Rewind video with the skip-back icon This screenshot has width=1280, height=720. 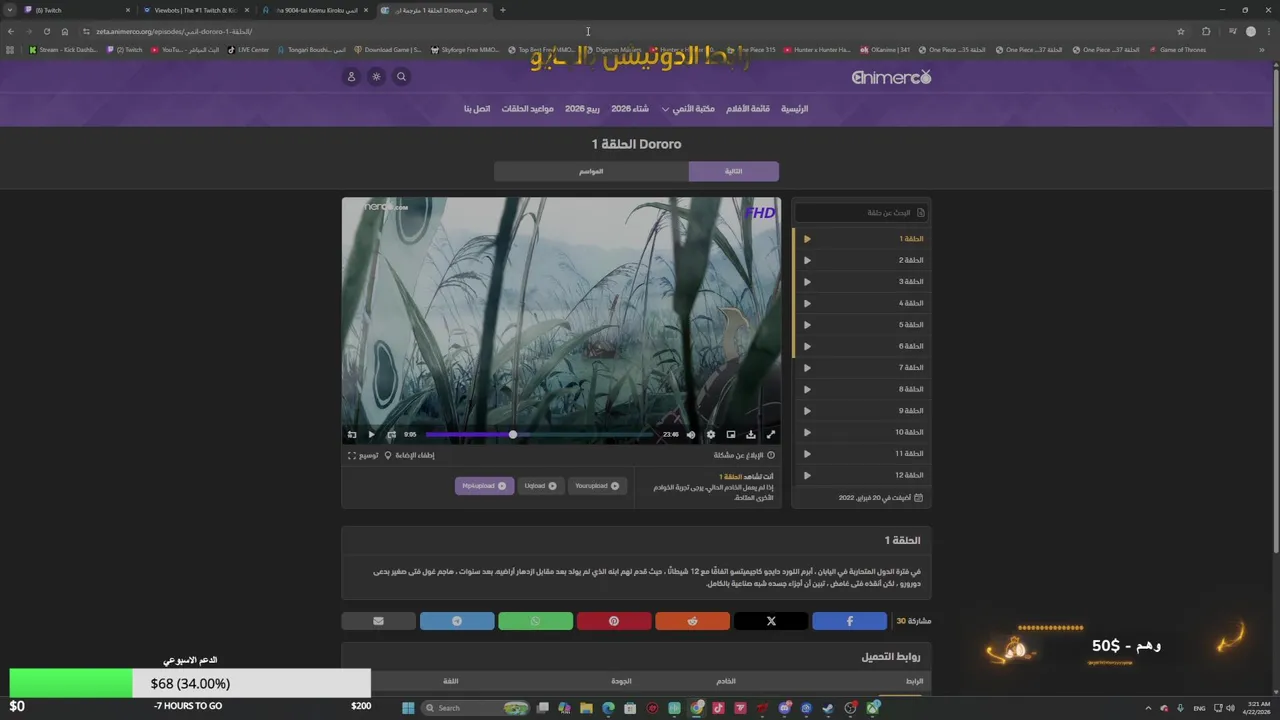351,434
